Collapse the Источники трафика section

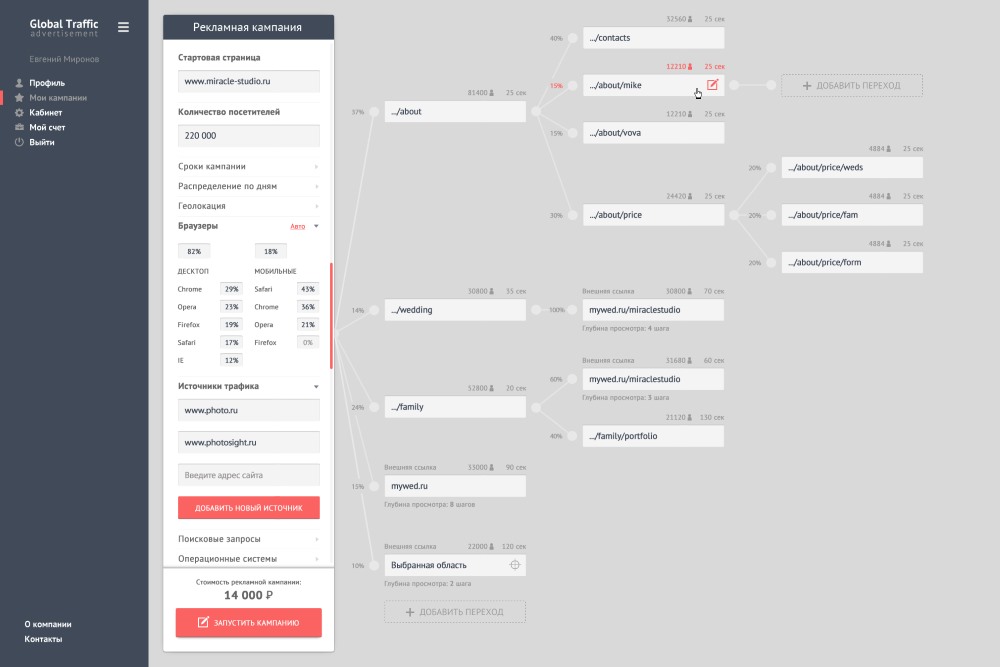tap(316, 386)
